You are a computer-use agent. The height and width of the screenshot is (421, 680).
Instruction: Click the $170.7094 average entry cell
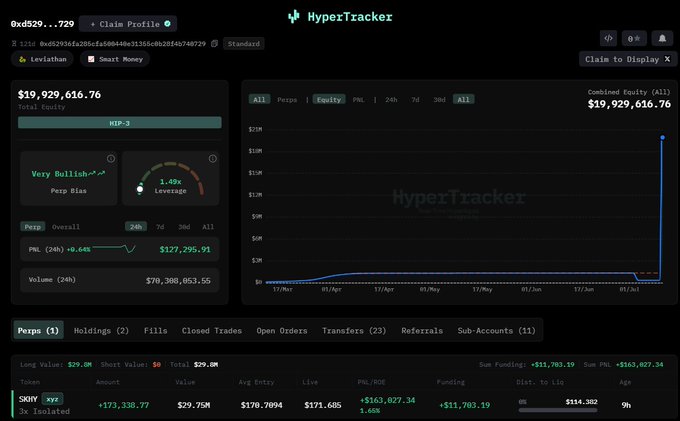pos(262,405)
